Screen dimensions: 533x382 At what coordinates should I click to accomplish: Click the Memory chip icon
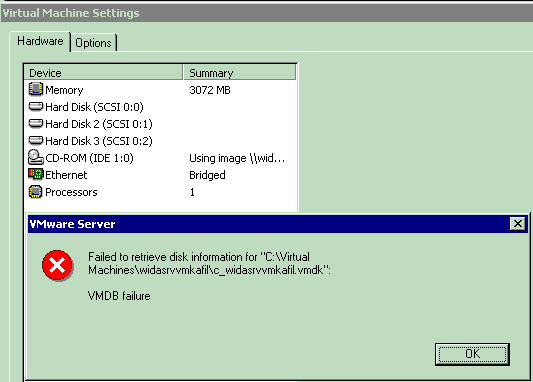click(x=35, y=89)
